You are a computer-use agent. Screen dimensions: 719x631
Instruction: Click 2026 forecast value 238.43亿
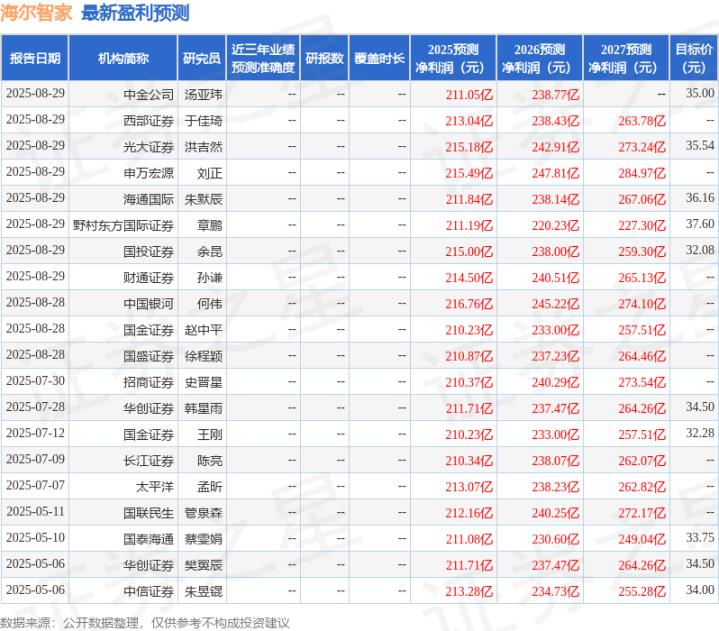[556, 121]
